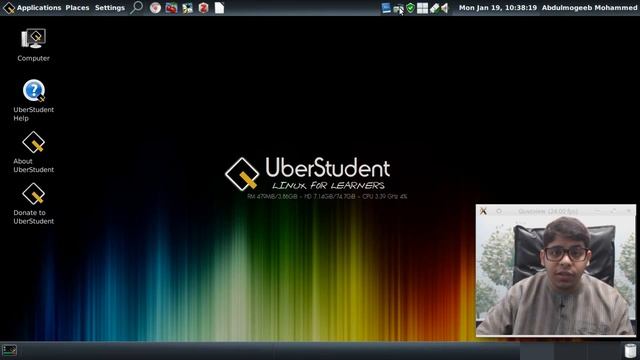Launch the round pink-red panel launcher icon
This screenshot has height=360, width=640.
pyautogui.click(x=155, y=8)
